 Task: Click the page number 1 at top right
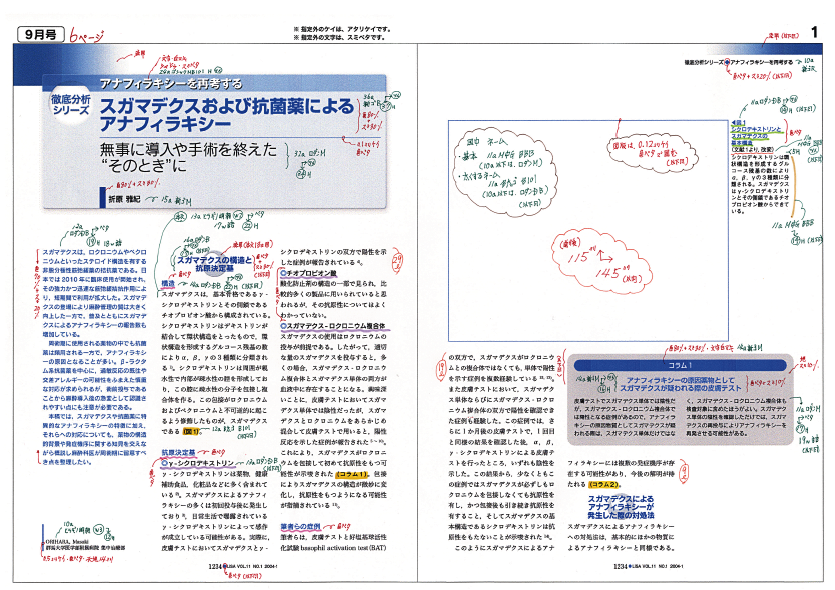pyautogui.click(x=814, y=33)
